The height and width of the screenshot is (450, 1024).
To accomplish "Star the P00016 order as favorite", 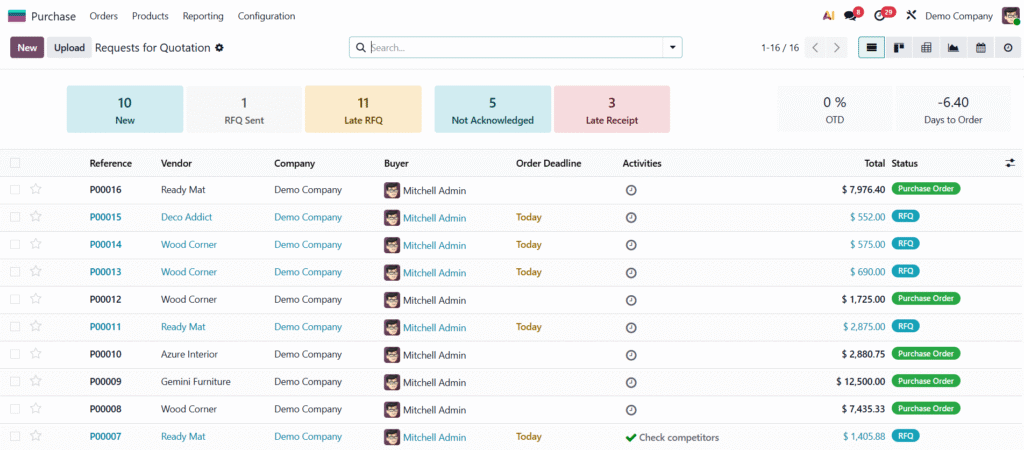I will tap(36, 190).
